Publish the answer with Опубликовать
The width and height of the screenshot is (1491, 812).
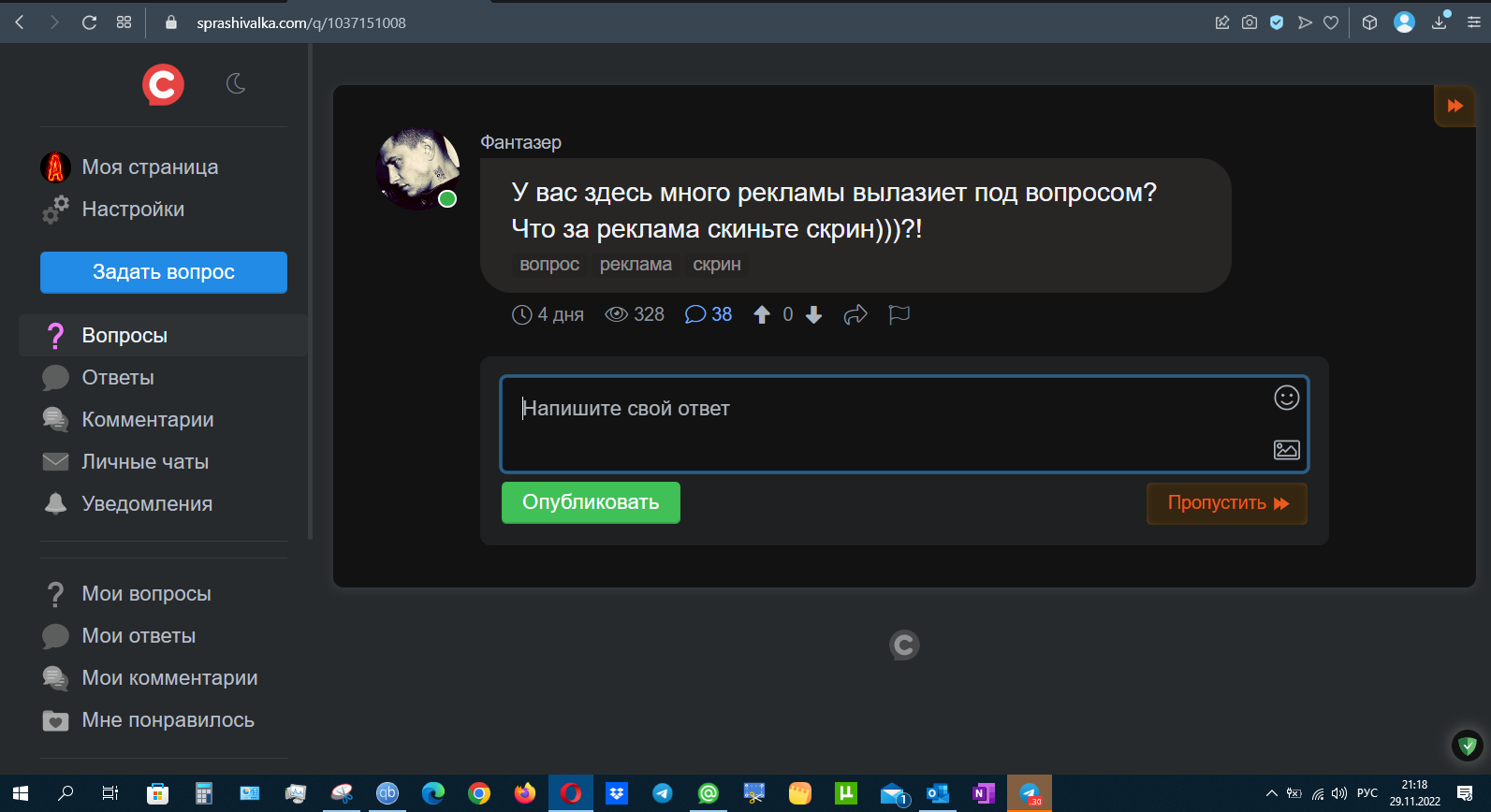click(x=591, y=502)
